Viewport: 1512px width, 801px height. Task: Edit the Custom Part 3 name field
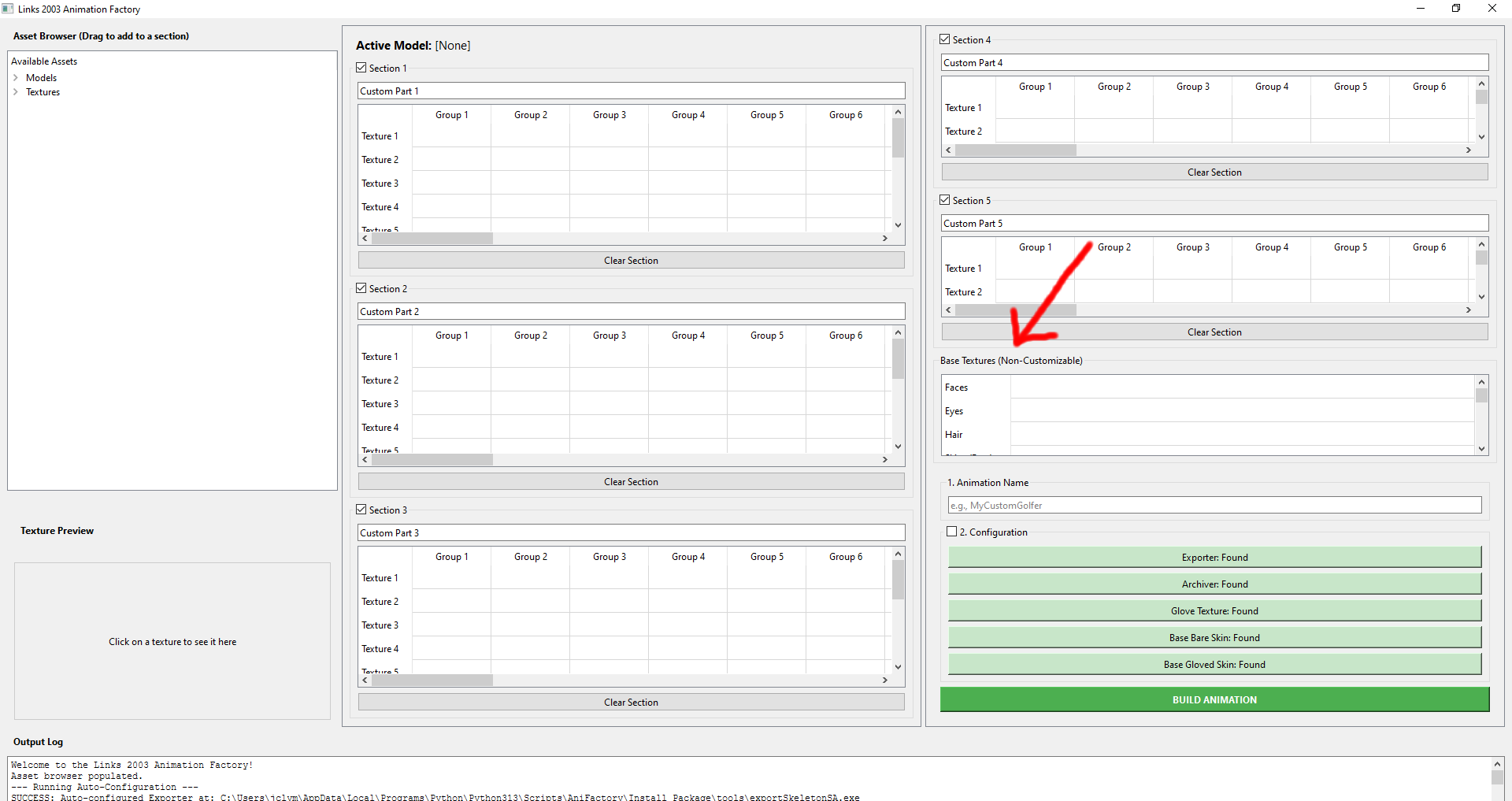coord(631,532)
